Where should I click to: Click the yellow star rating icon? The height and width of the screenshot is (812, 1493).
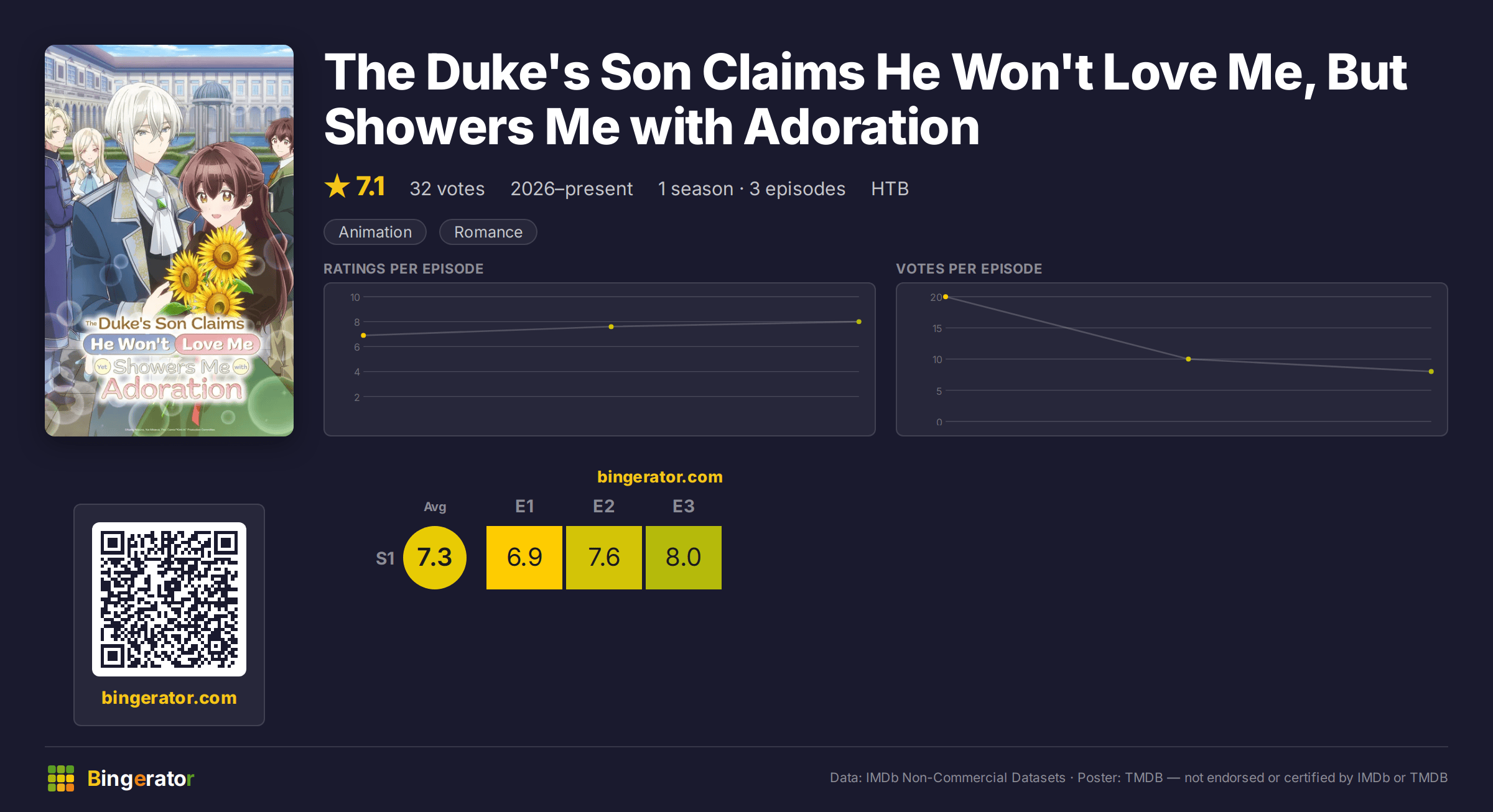pyautogui.click(x=337, y=186)
